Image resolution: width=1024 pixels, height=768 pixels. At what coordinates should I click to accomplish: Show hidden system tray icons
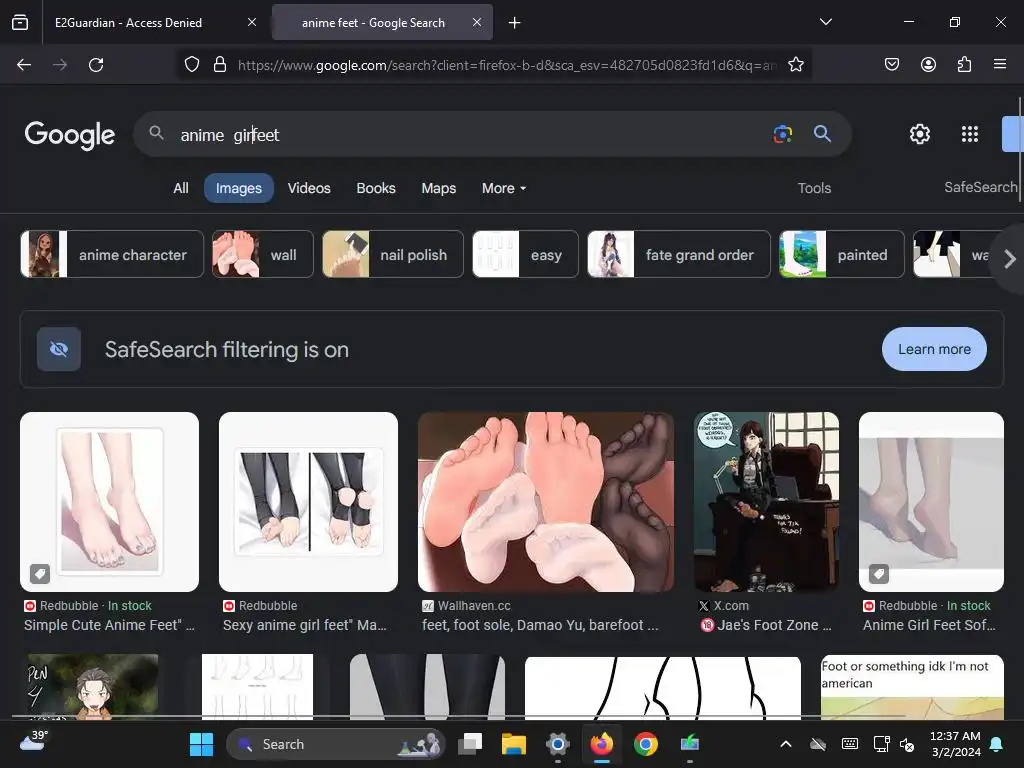(x=786, y=744)
